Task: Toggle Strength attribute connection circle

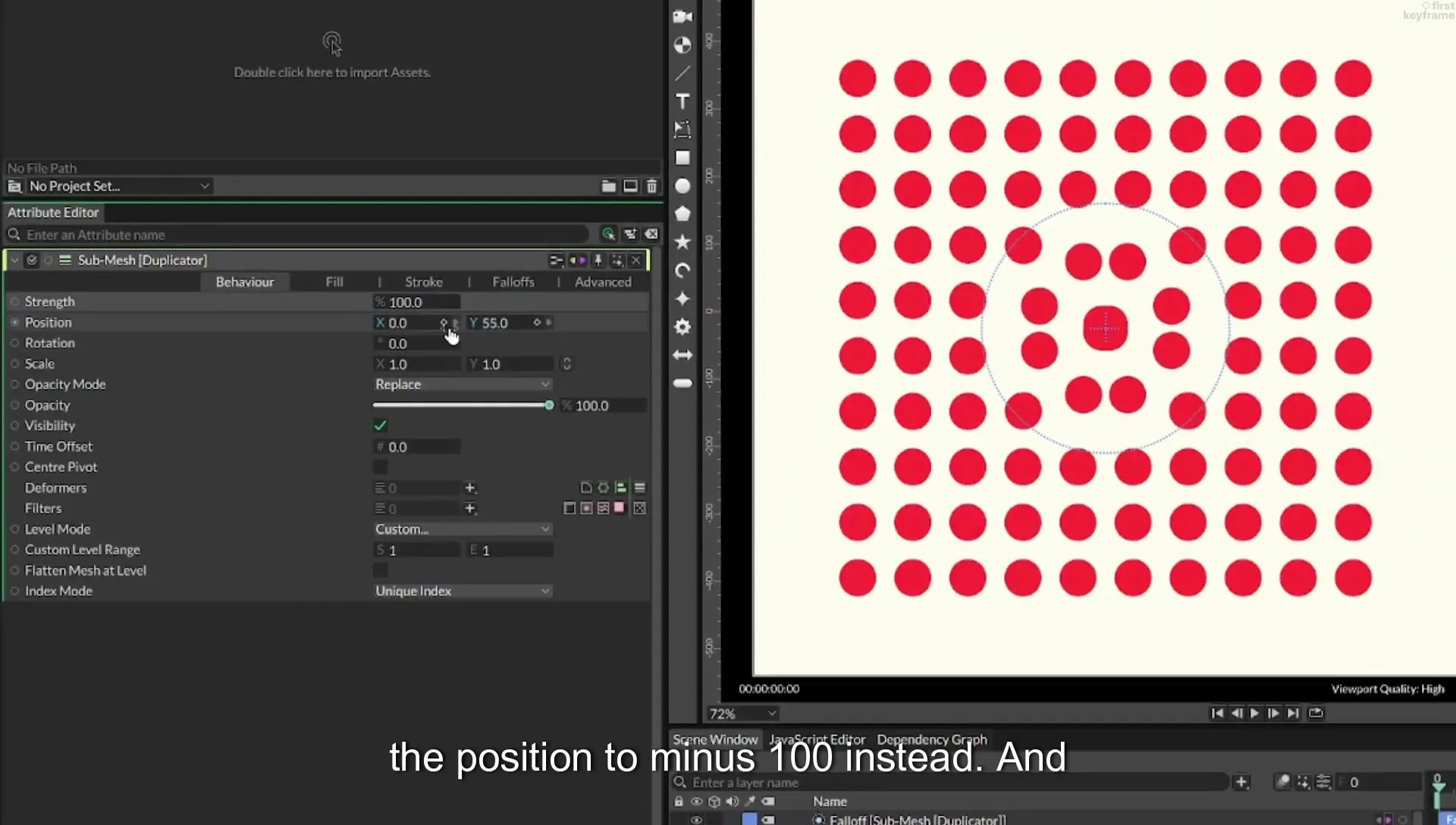Action: [14, 302]
